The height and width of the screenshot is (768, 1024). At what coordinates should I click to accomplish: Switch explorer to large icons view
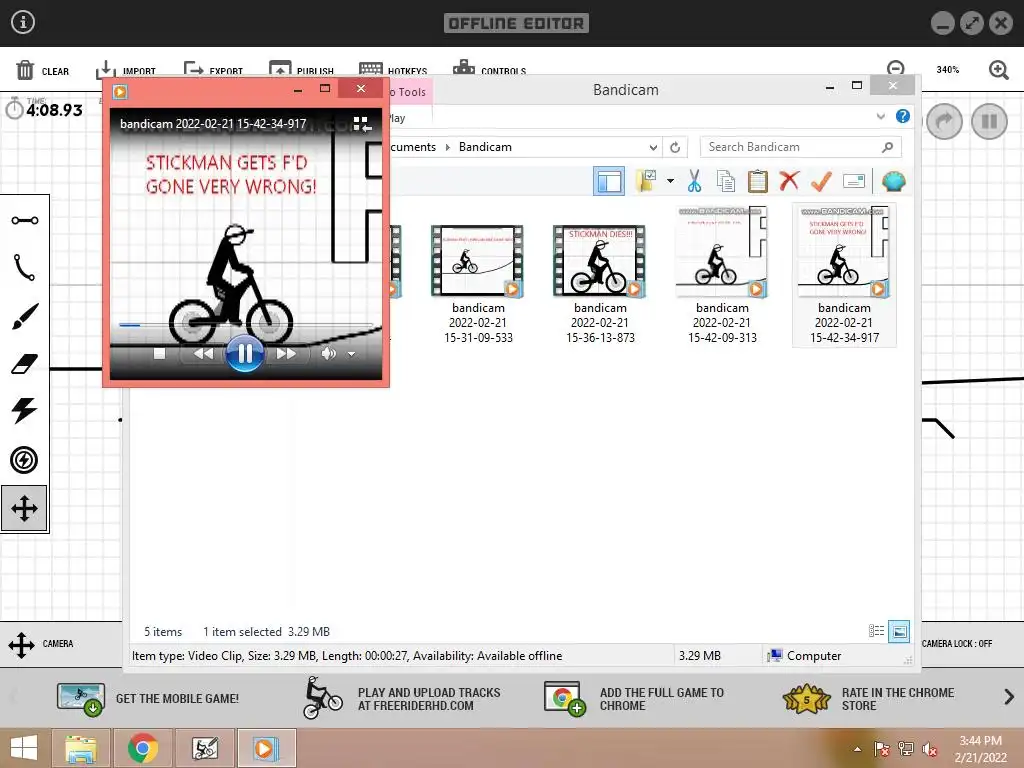pos(899,631)
